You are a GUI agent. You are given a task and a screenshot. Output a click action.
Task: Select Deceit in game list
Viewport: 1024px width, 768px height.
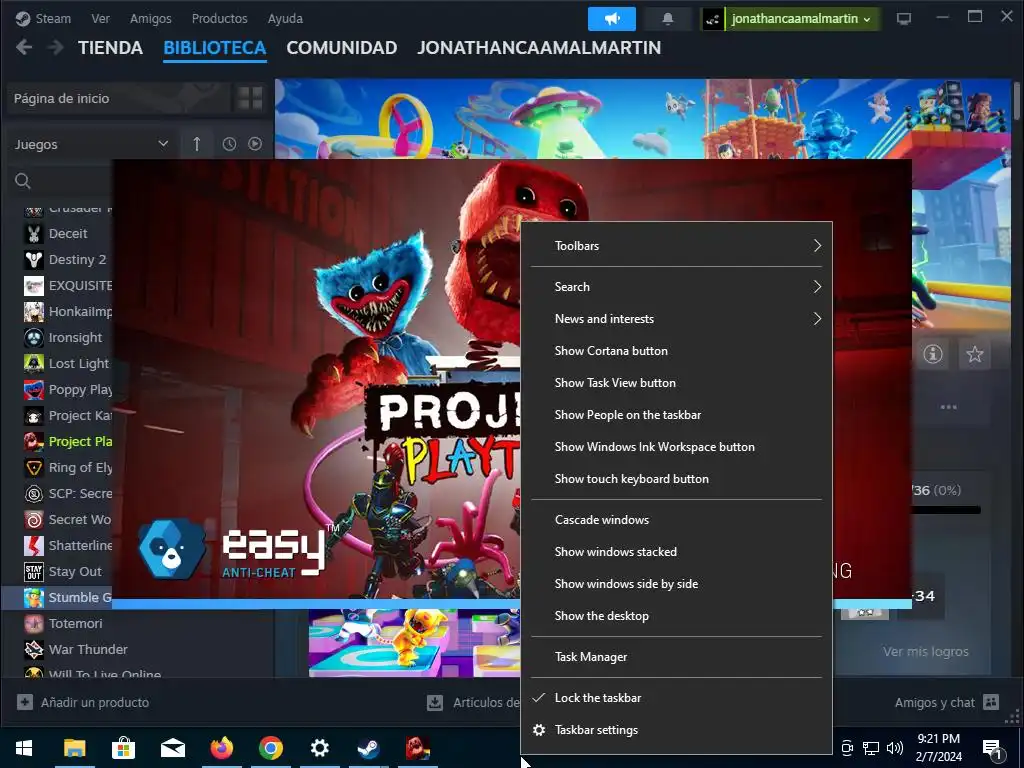(68, 233)
